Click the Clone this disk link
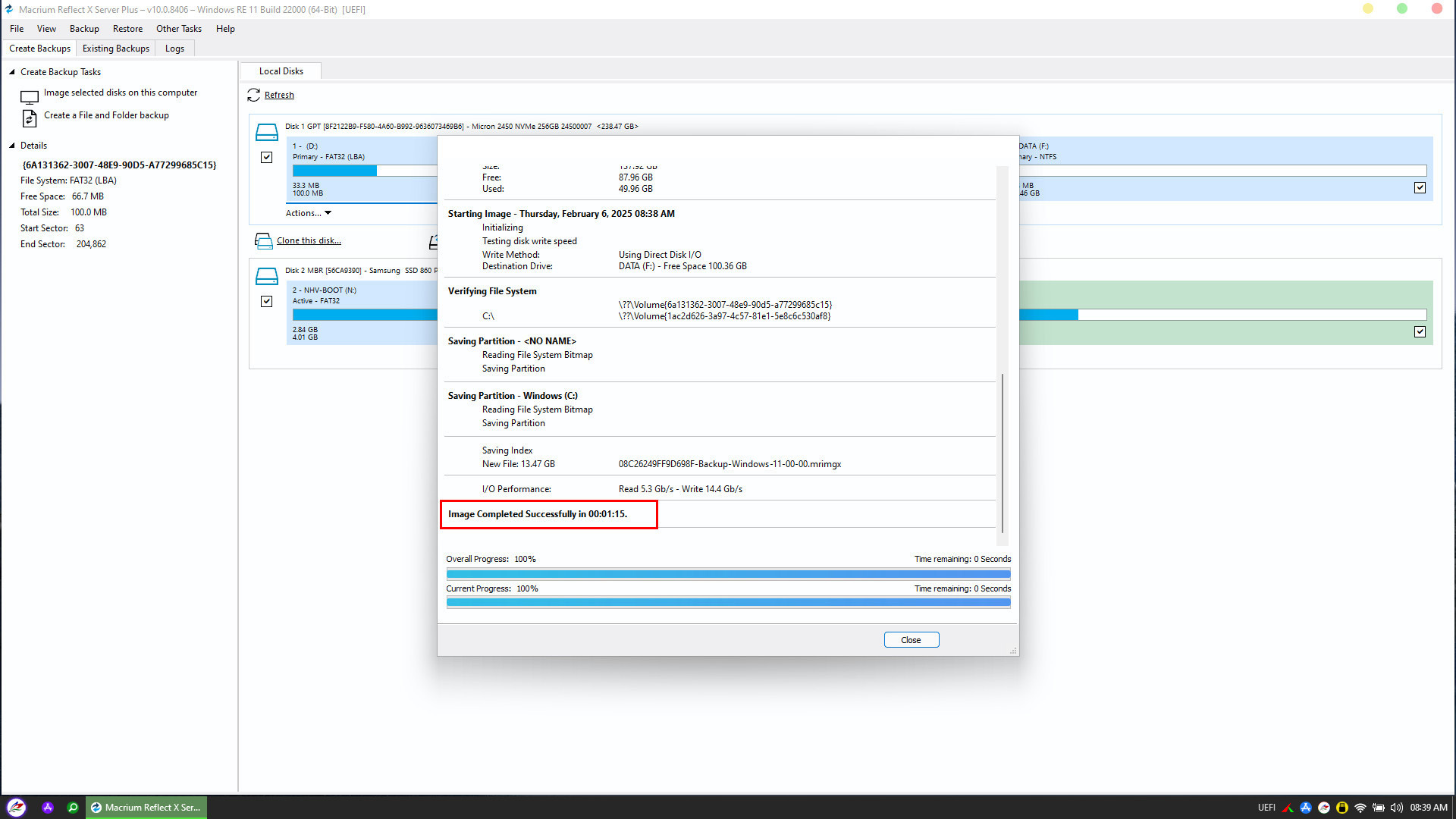Viewport: 1456px width, 819px height. pyautogui.click(x=309, y=240)
